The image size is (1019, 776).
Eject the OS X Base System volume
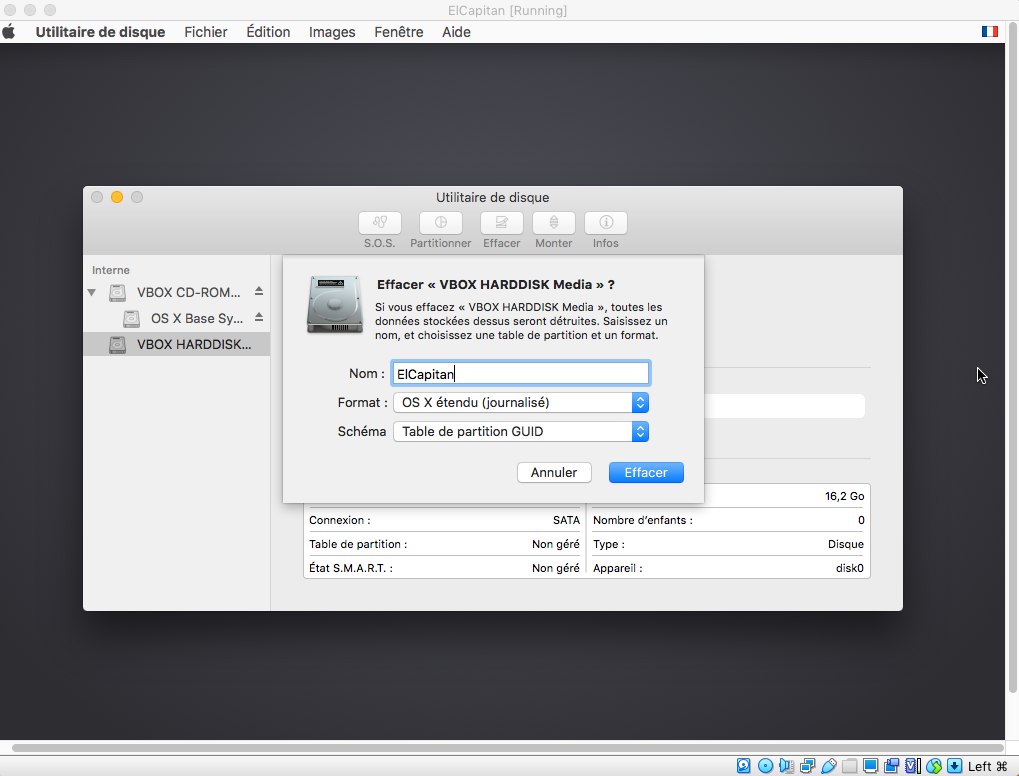click(x=259, y=317)
